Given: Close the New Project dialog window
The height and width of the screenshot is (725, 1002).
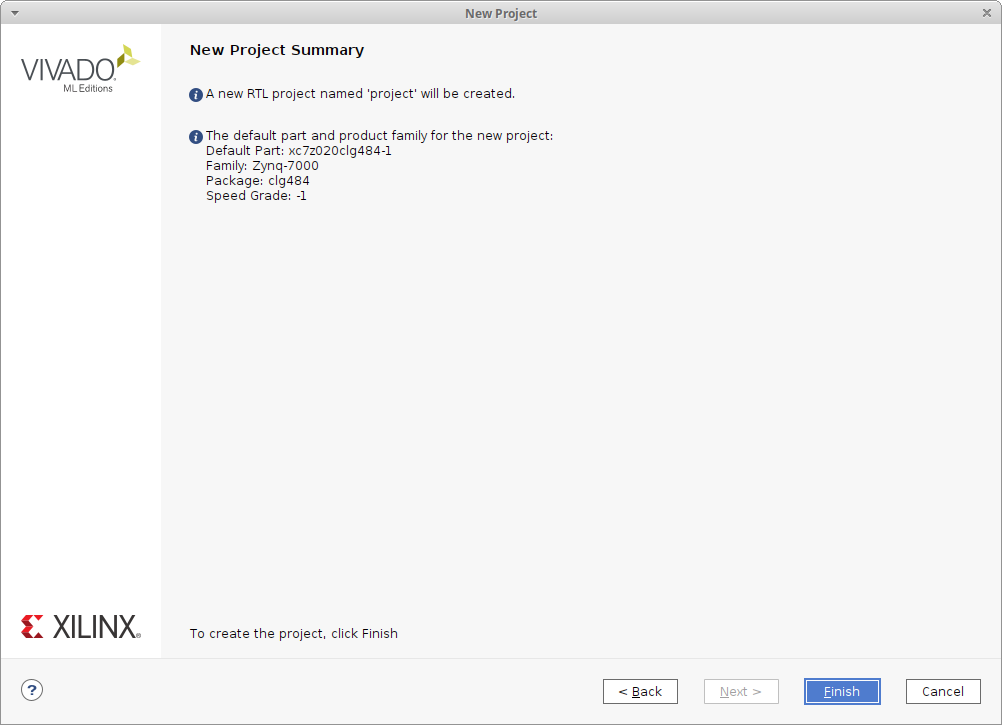Looking at the screenshot, I should pos(987,13).
